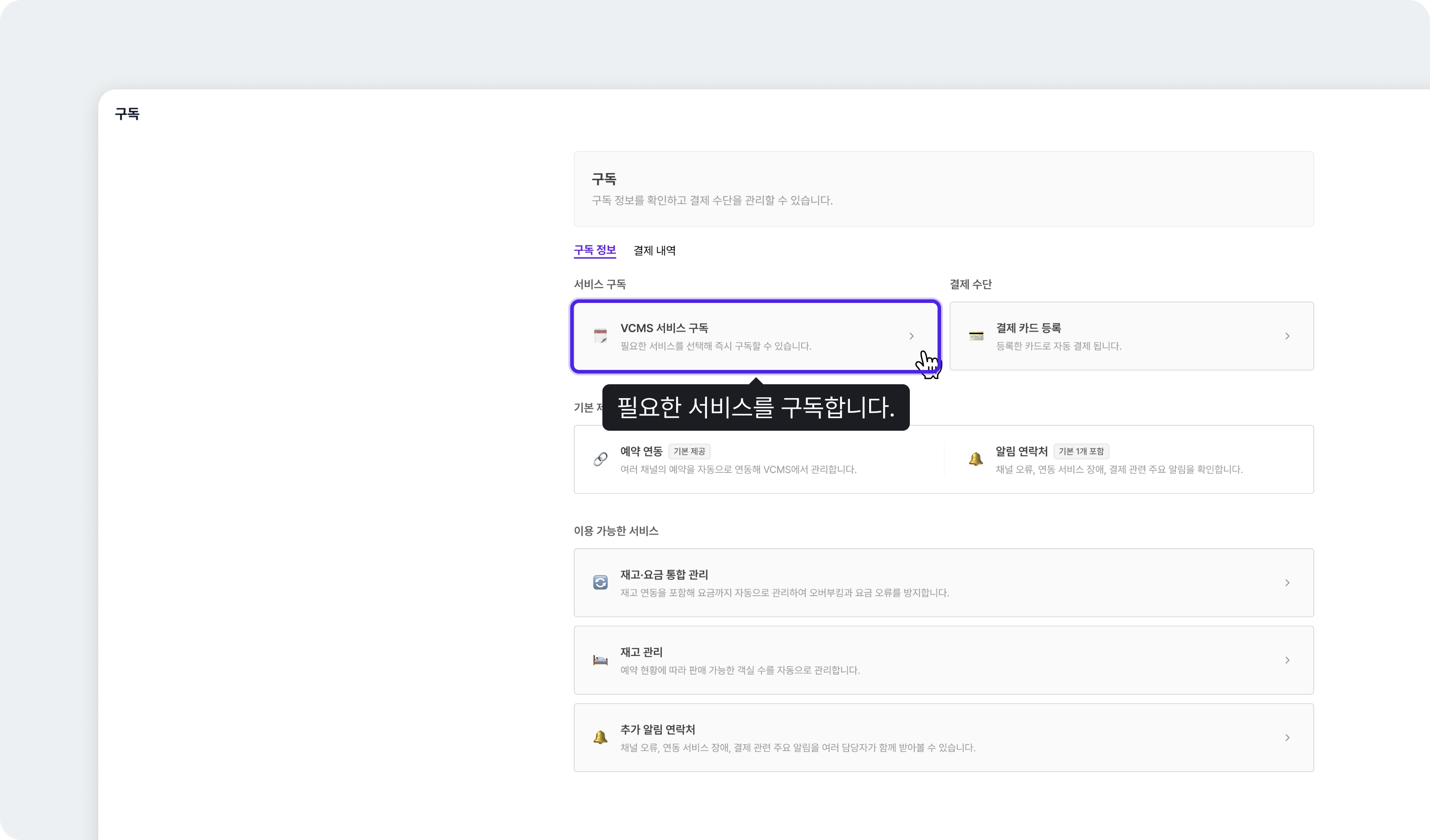The height and width of the screenshot is (840, 1430).
Task: Switch to the 구독 정보 tab
Action: point(595,250)
